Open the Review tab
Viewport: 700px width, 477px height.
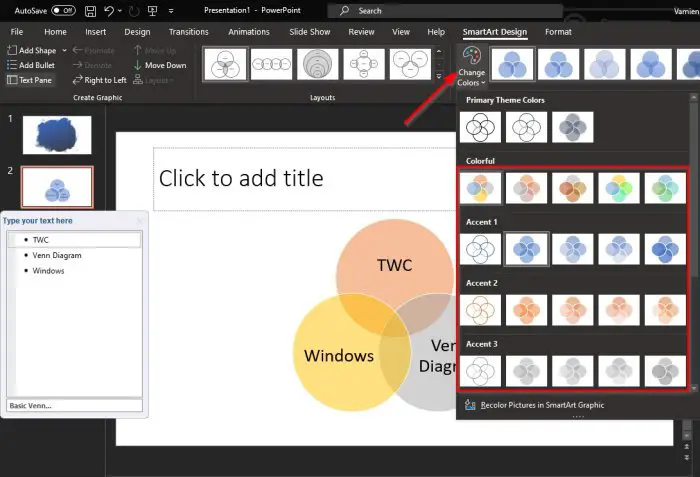point(361,32)
